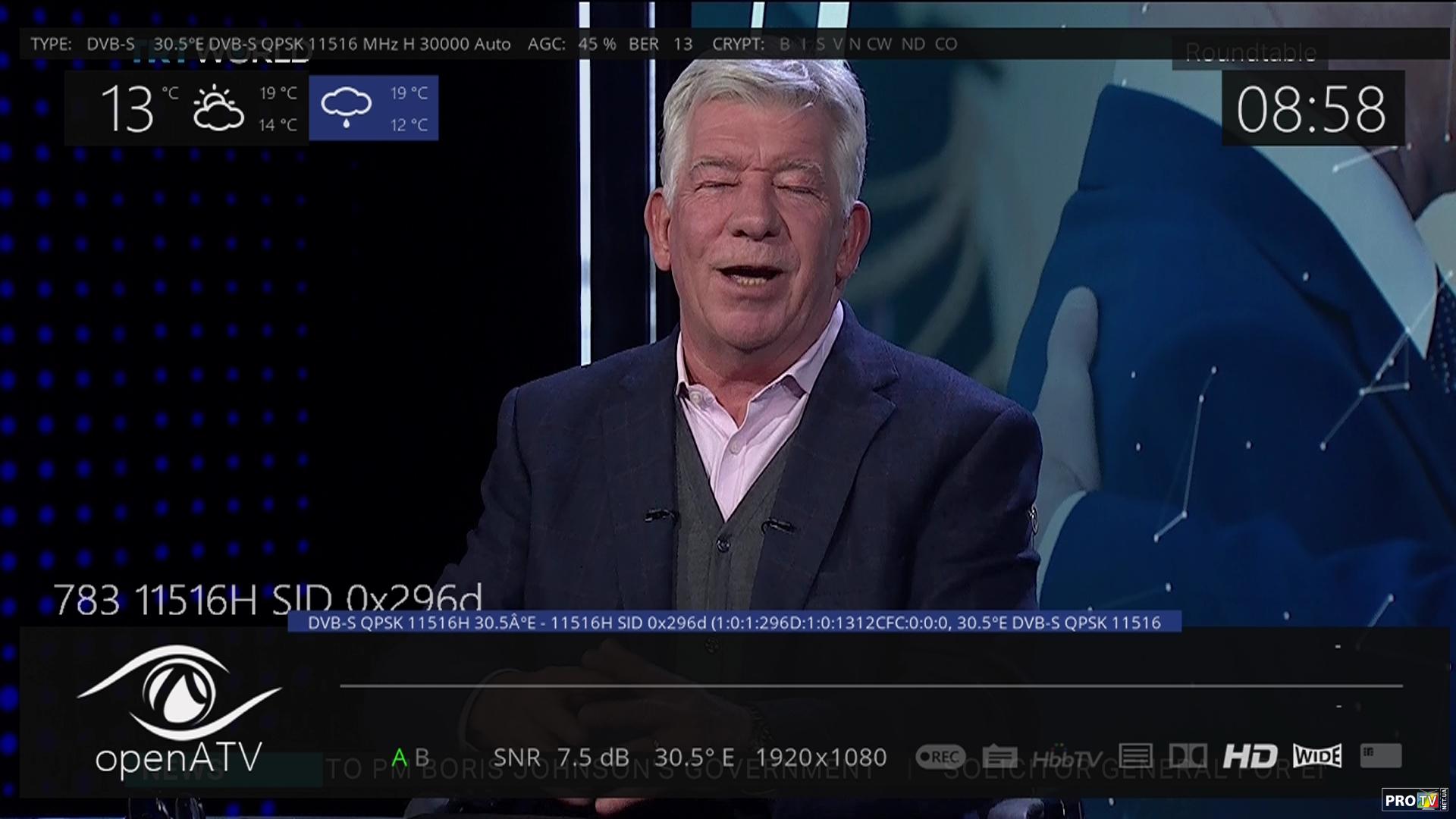Click the partly cloudy weather icon
1456x819 pixels.
point(218,108)
